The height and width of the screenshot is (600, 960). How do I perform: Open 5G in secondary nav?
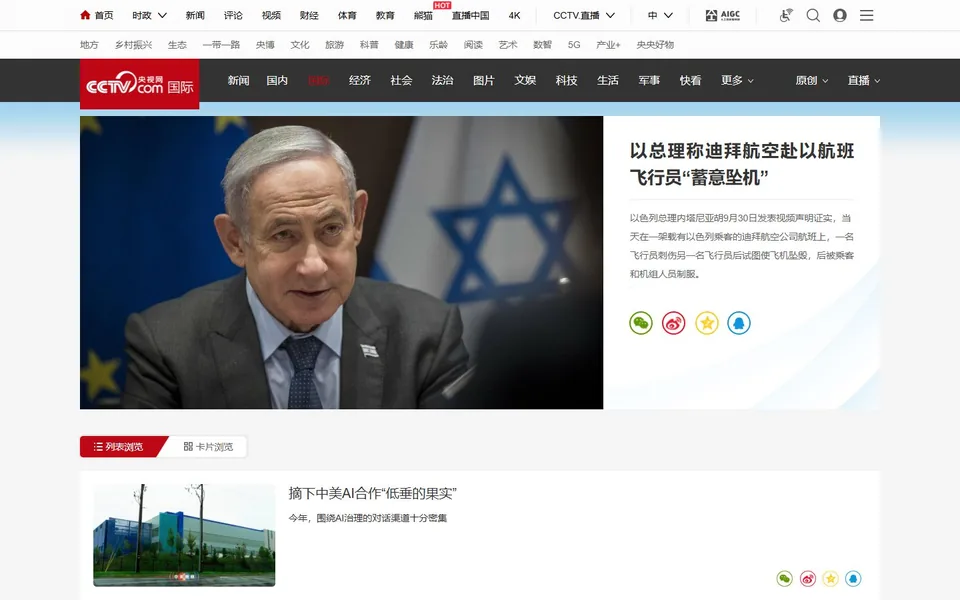574,45
